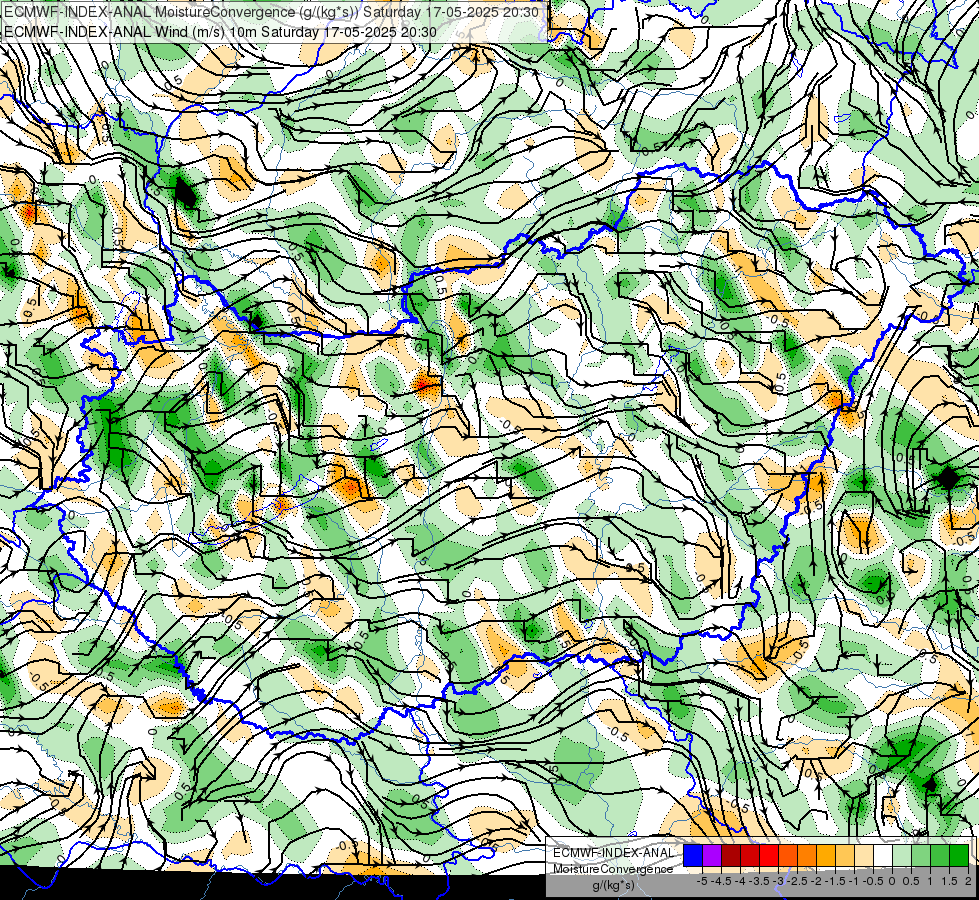Pick green swatch between 1 and 1.5
This screenshot has width=979, height=900.
(940, 855)
